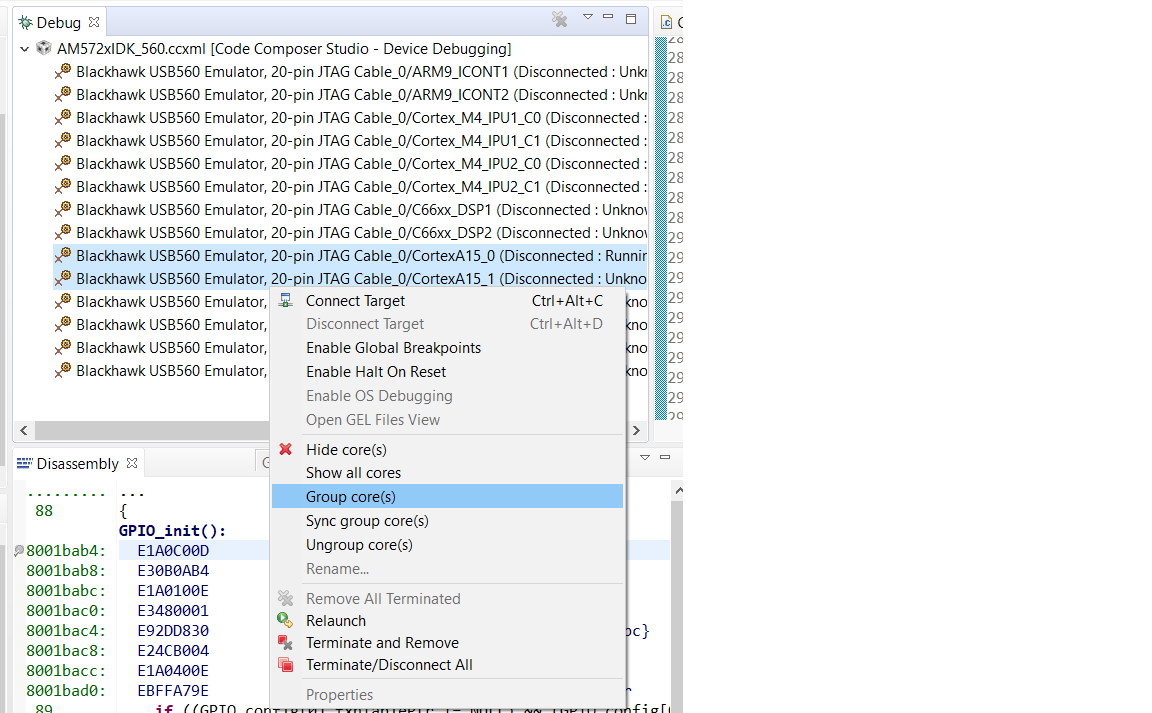
Task: Select the Cortex_M4_IPU2_C1 core entry
Action: (x=361, y=187)
